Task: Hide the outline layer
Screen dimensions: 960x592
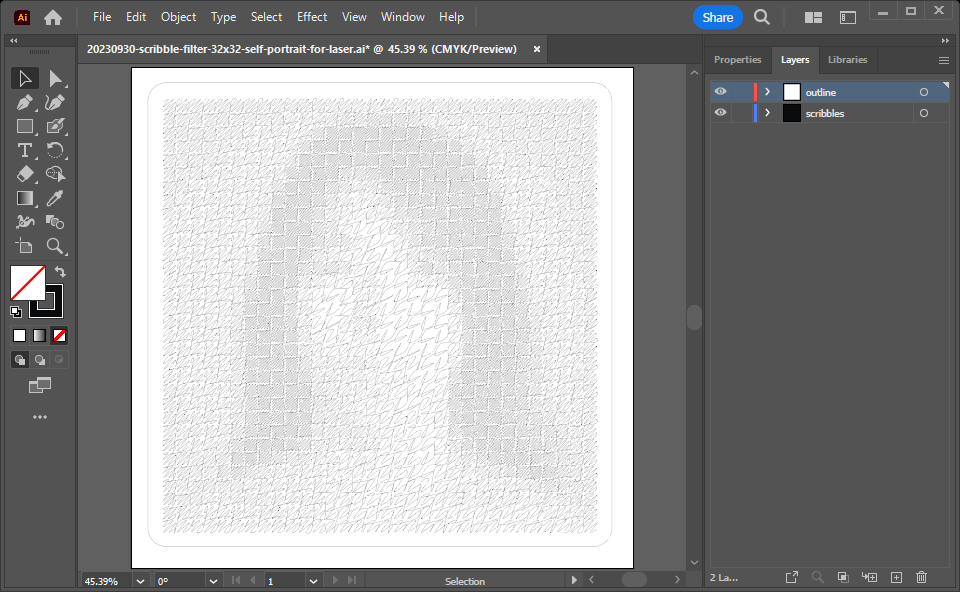Action: click(720, 92)
